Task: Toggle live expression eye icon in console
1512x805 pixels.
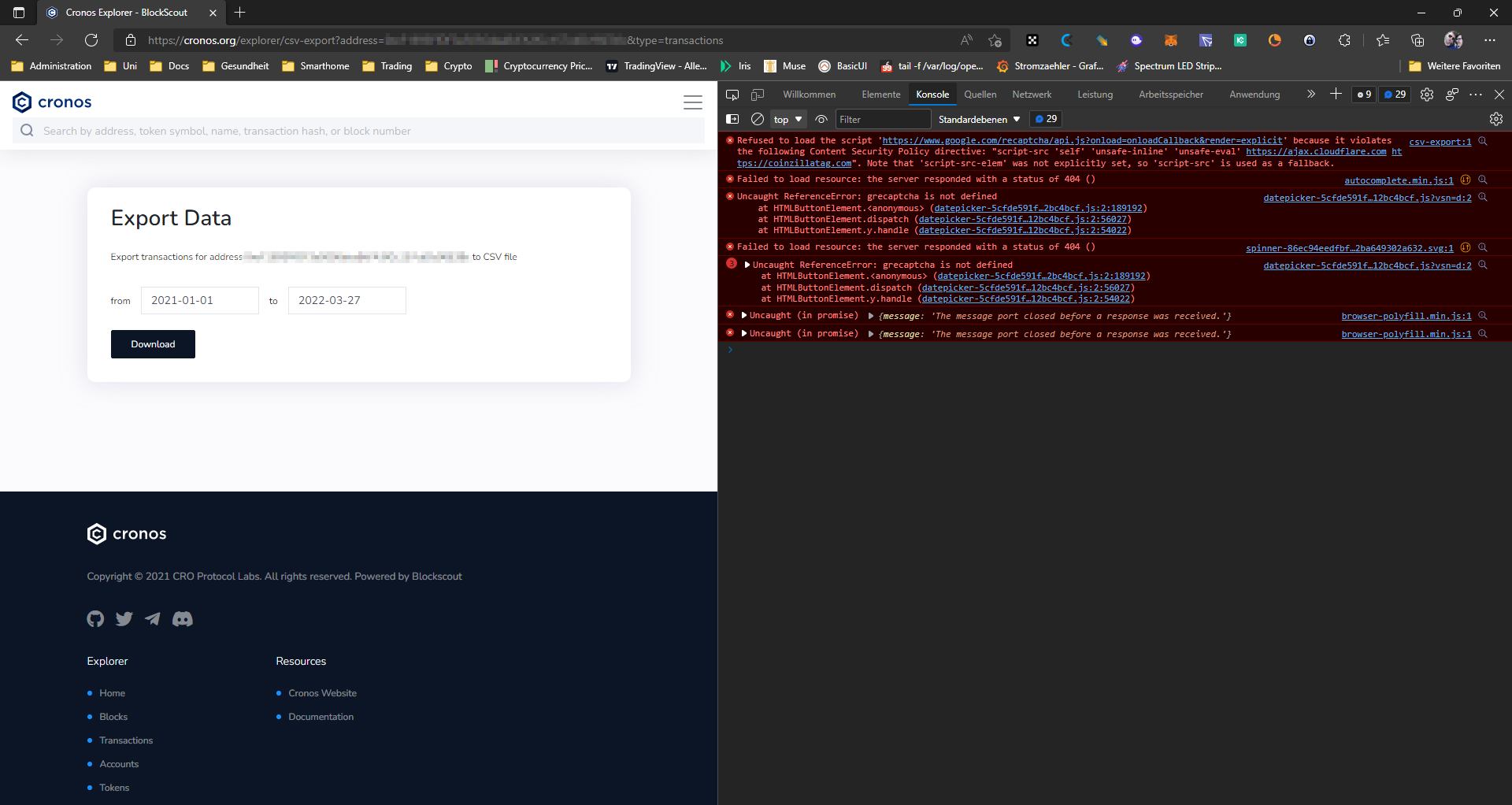Action: click(x=821, y=119)
